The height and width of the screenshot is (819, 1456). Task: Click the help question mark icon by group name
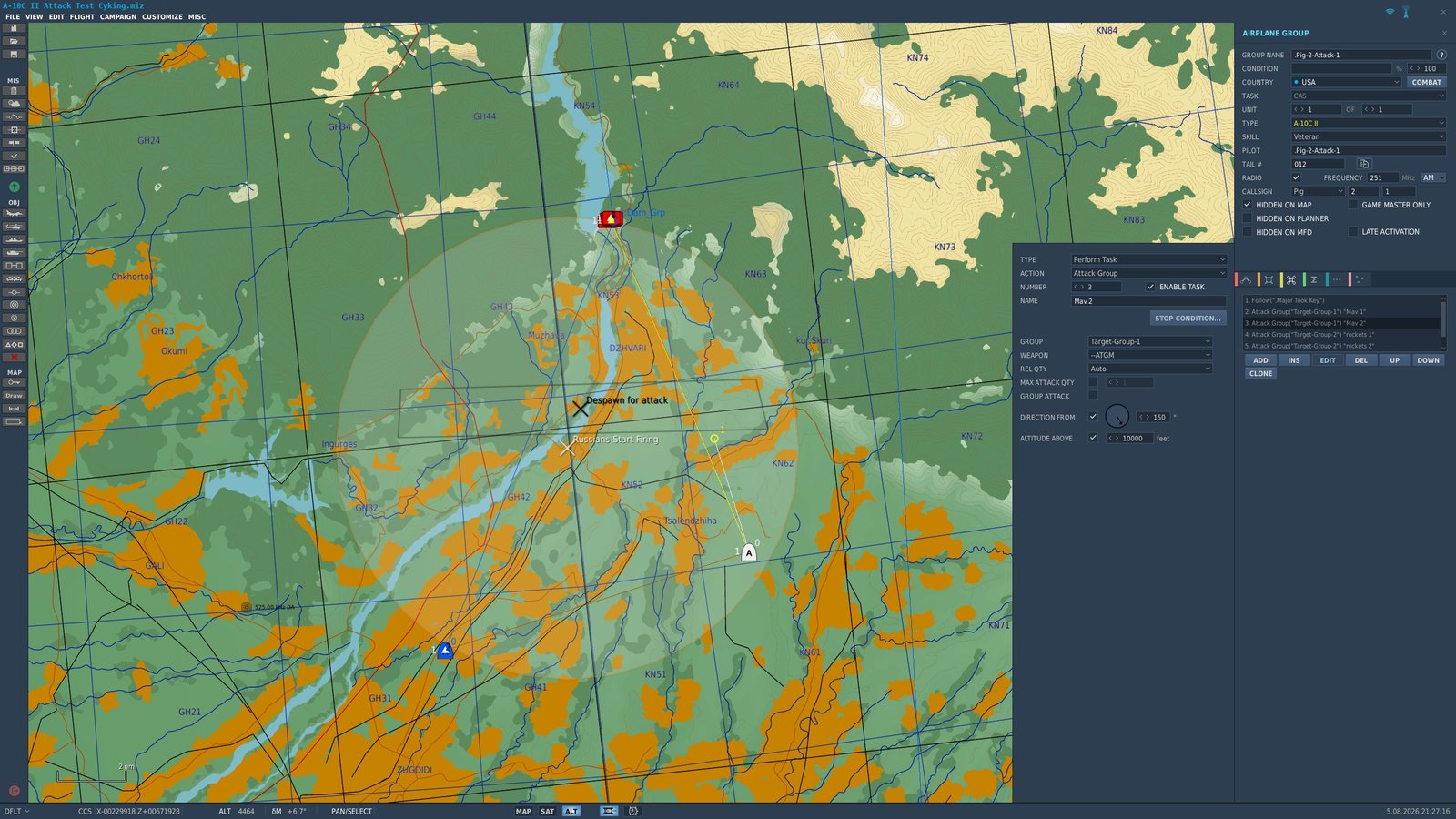1441,55
